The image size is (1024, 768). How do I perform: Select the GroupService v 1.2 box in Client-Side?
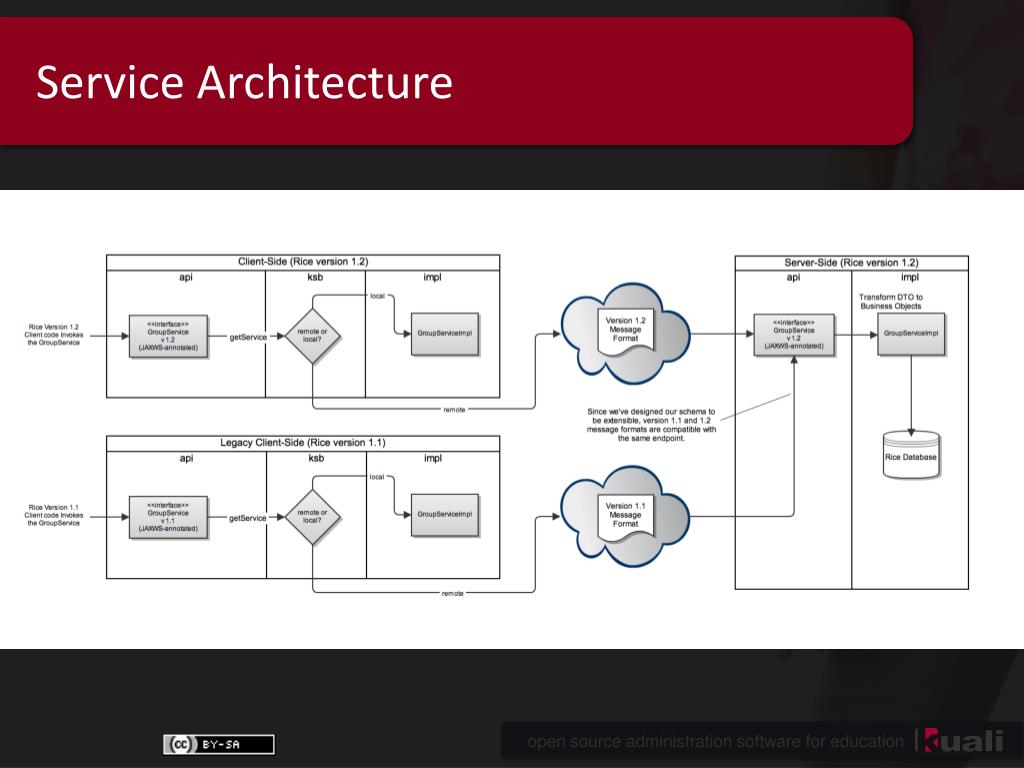(168, 336)
